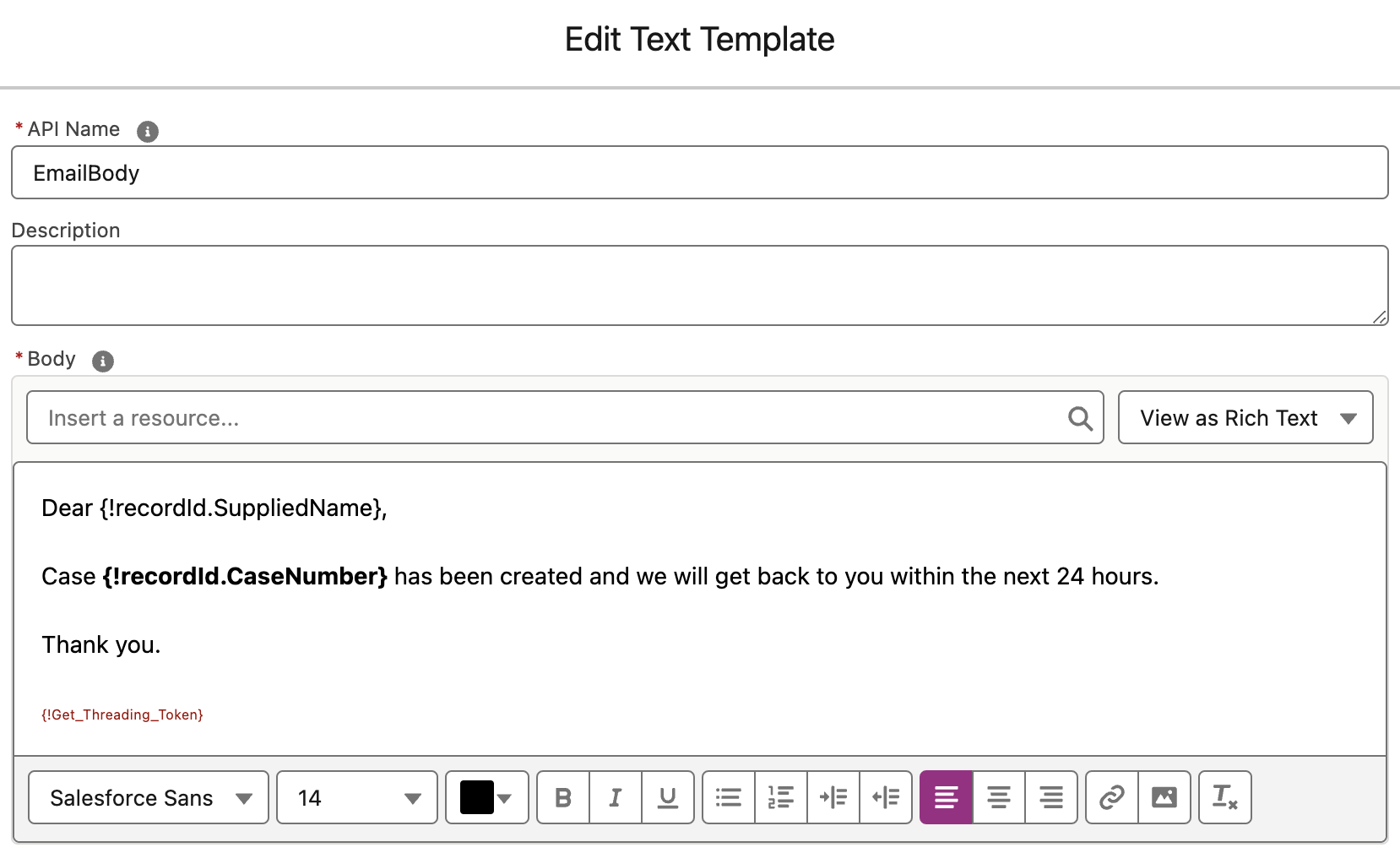Apply italic formatting

pos(615,797)
